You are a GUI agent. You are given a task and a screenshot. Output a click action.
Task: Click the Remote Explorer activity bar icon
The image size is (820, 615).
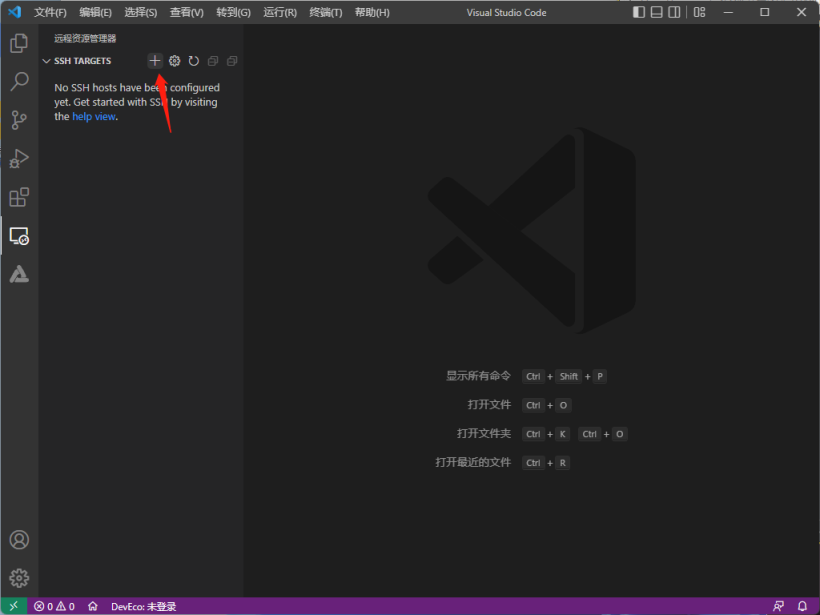click(19, 236)
